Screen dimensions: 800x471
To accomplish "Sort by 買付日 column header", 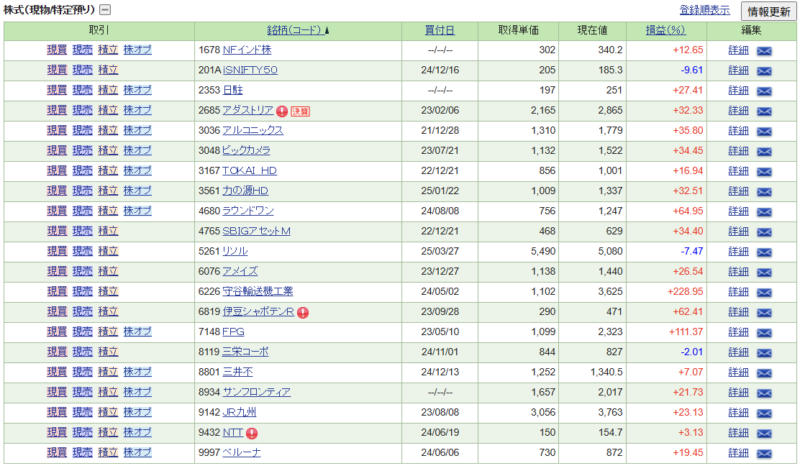I will pyautogui.click(x=439, y=30).
